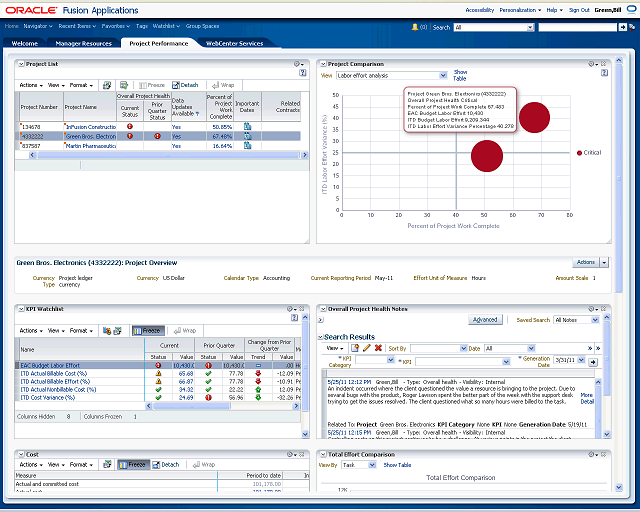The image size is (640, 512).
Task: Click the Home icon in the global toolbar
Action: pyautogui.click(x=10, y=27)
